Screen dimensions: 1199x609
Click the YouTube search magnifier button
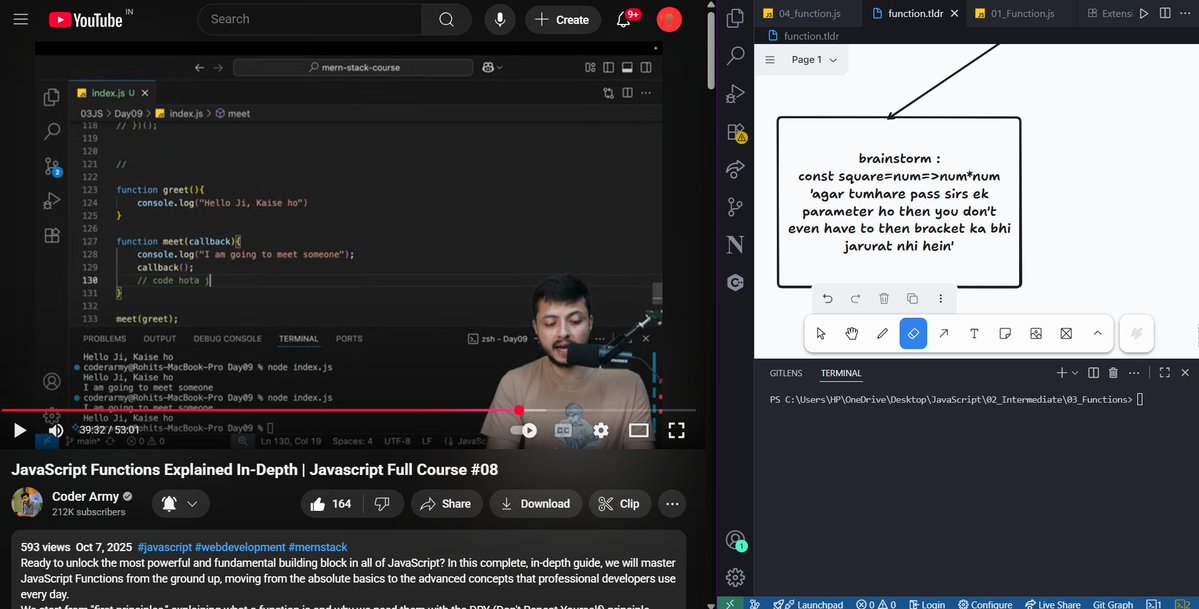pyautogui.click(x=447, y=19)
